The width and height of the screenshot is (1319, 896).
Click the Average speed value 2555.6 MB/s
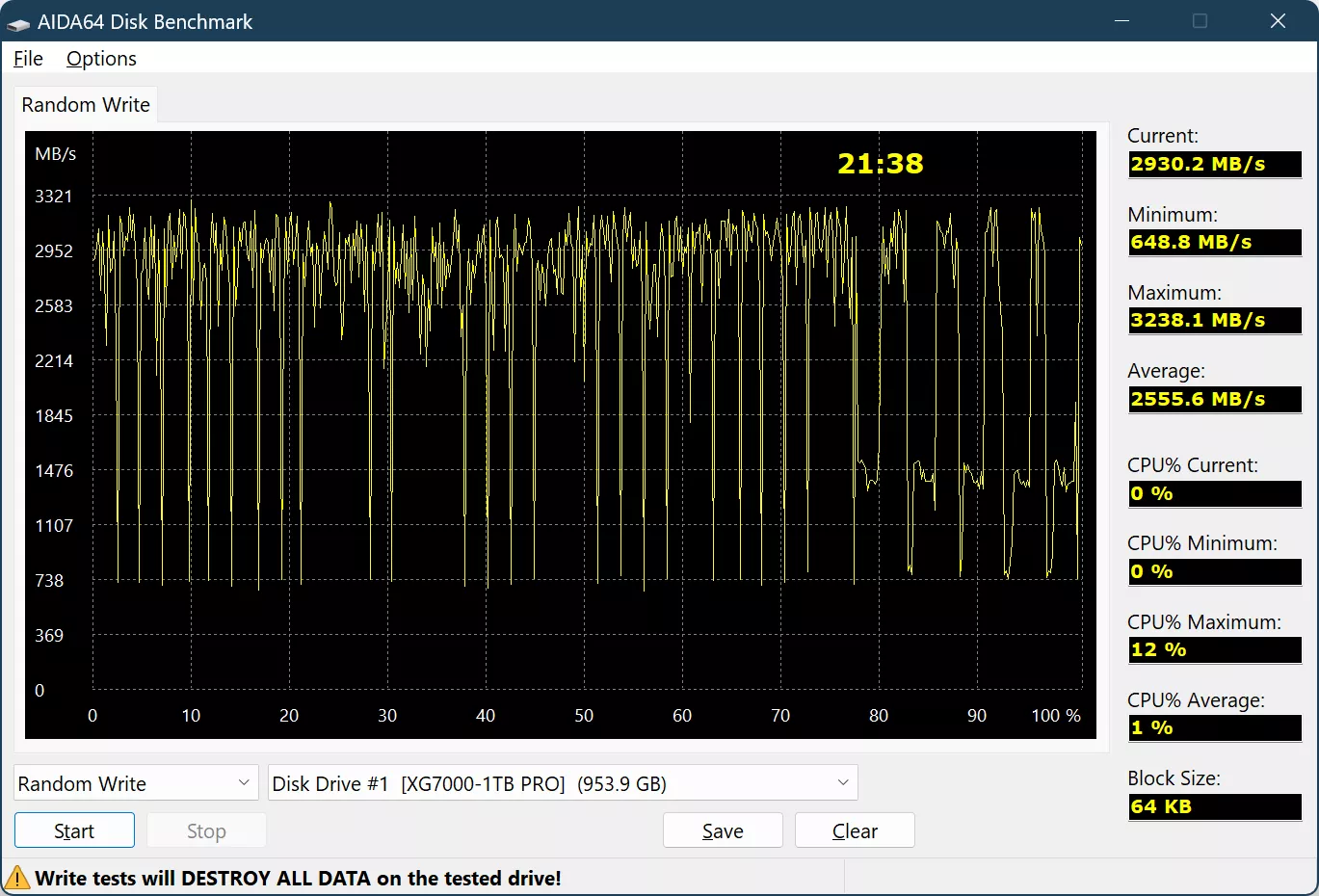[x=1214, y=399]
